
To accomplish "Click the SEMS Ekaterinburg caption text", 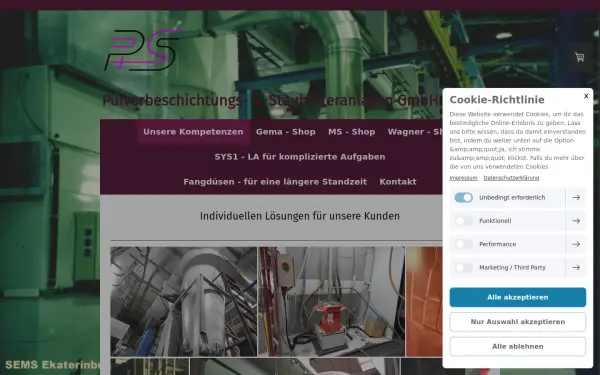I will pyautogui.click(x=52, y=365).
